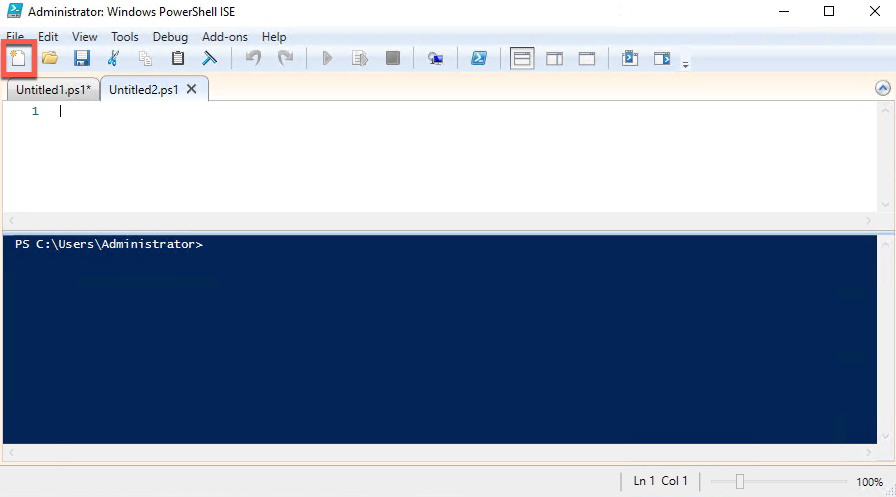896x497 pixels.
Task: Clear the console pane icon
Action: (210, 58)
